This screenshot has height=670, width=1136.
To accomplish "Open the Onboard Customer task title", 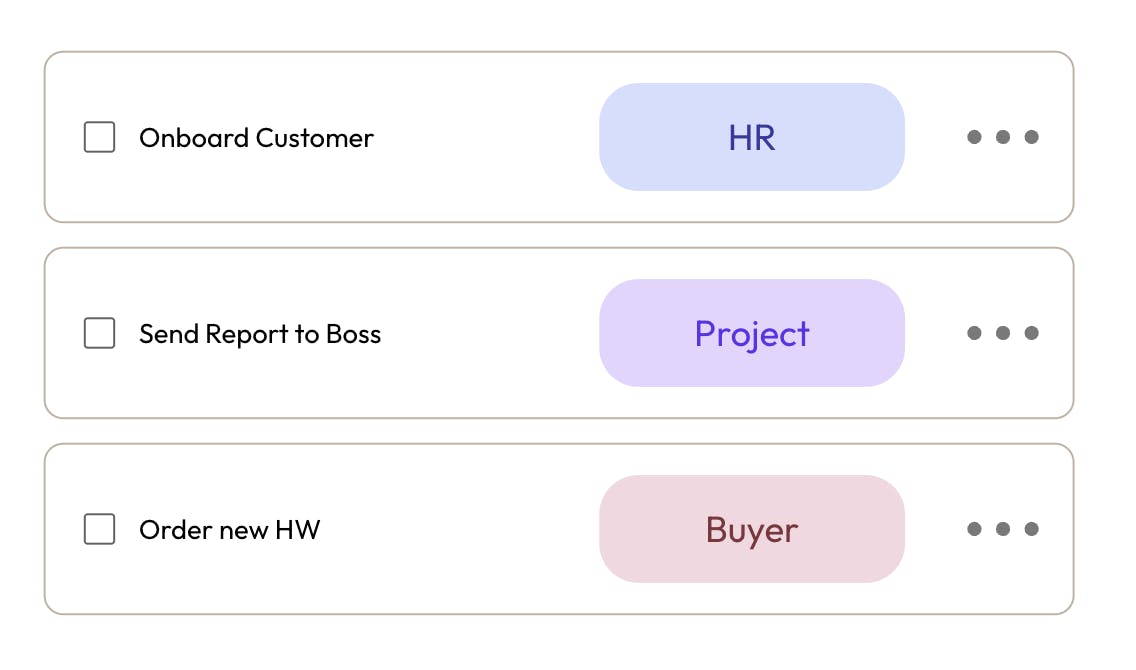I will 256,138.
